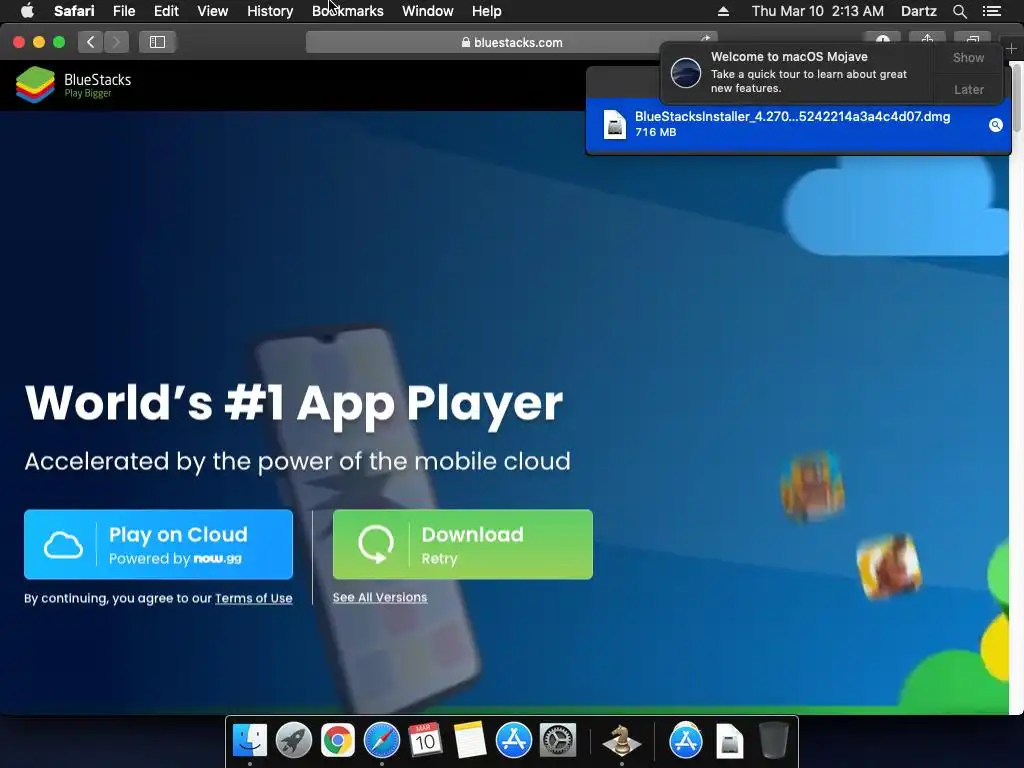Open the See All Versions link

click(x=379, y=598)
